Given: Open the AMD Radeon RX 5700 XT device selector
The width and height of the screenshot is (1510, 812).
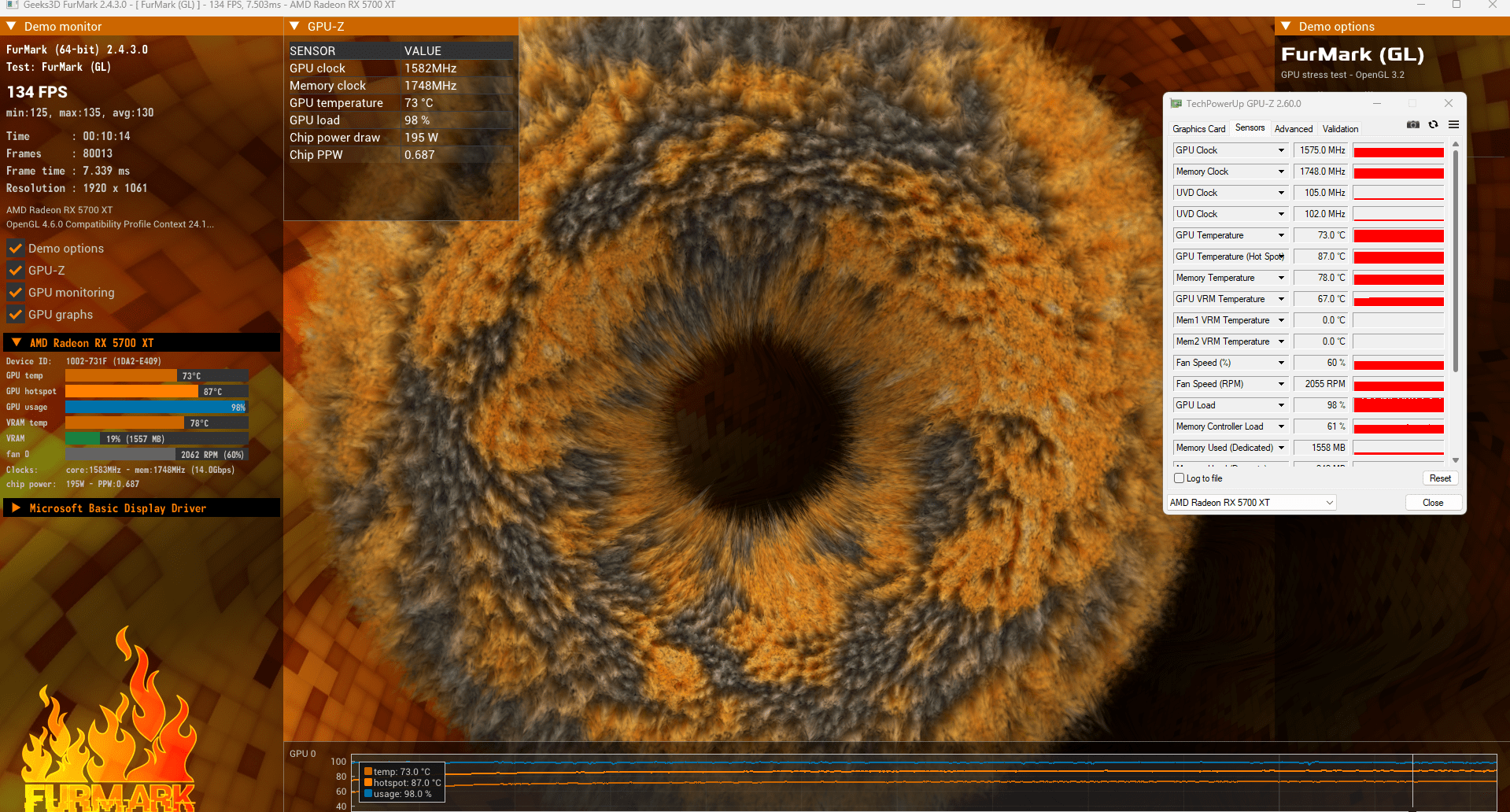Looking at the screenshot, I should (1251, 503).
